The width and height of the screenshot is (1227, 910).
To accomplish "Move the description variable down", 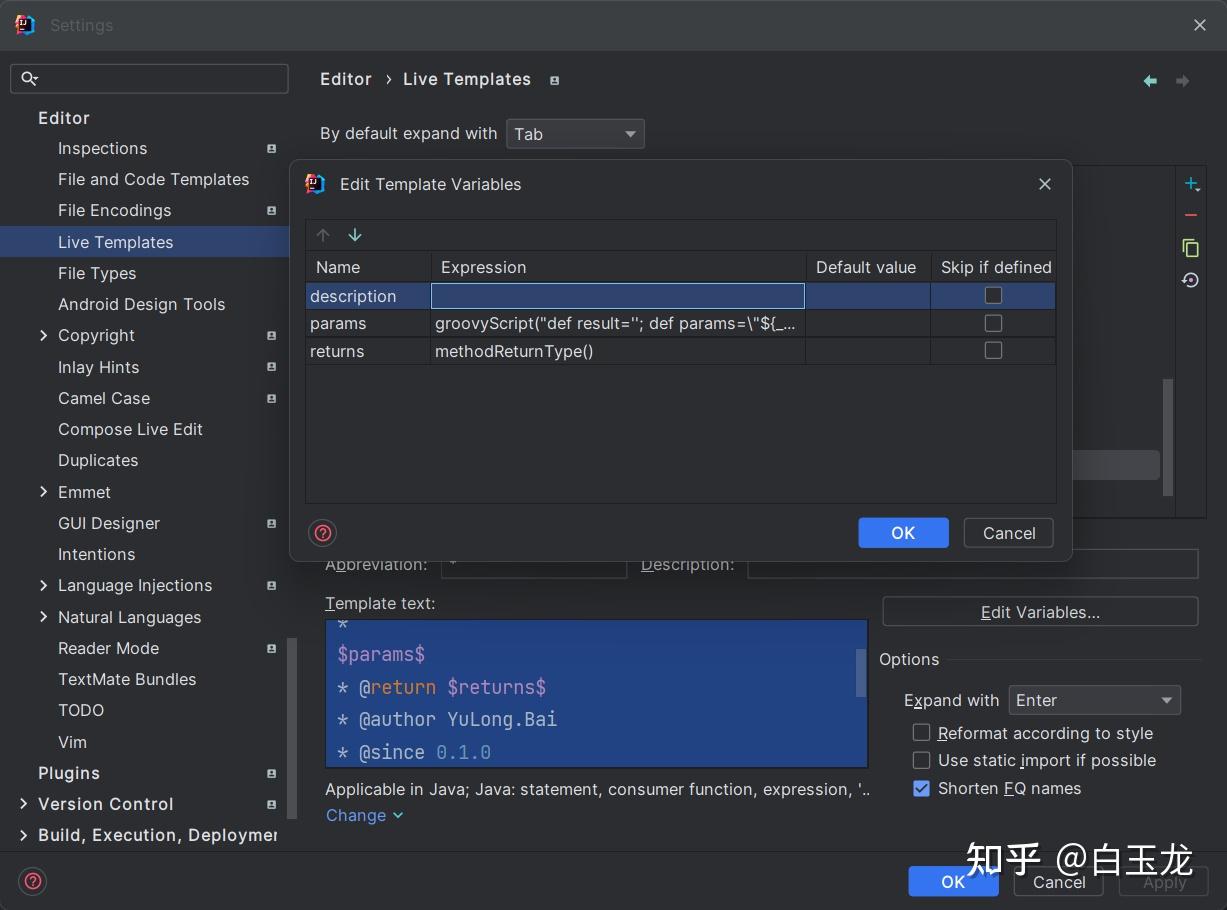I will 355,234.
